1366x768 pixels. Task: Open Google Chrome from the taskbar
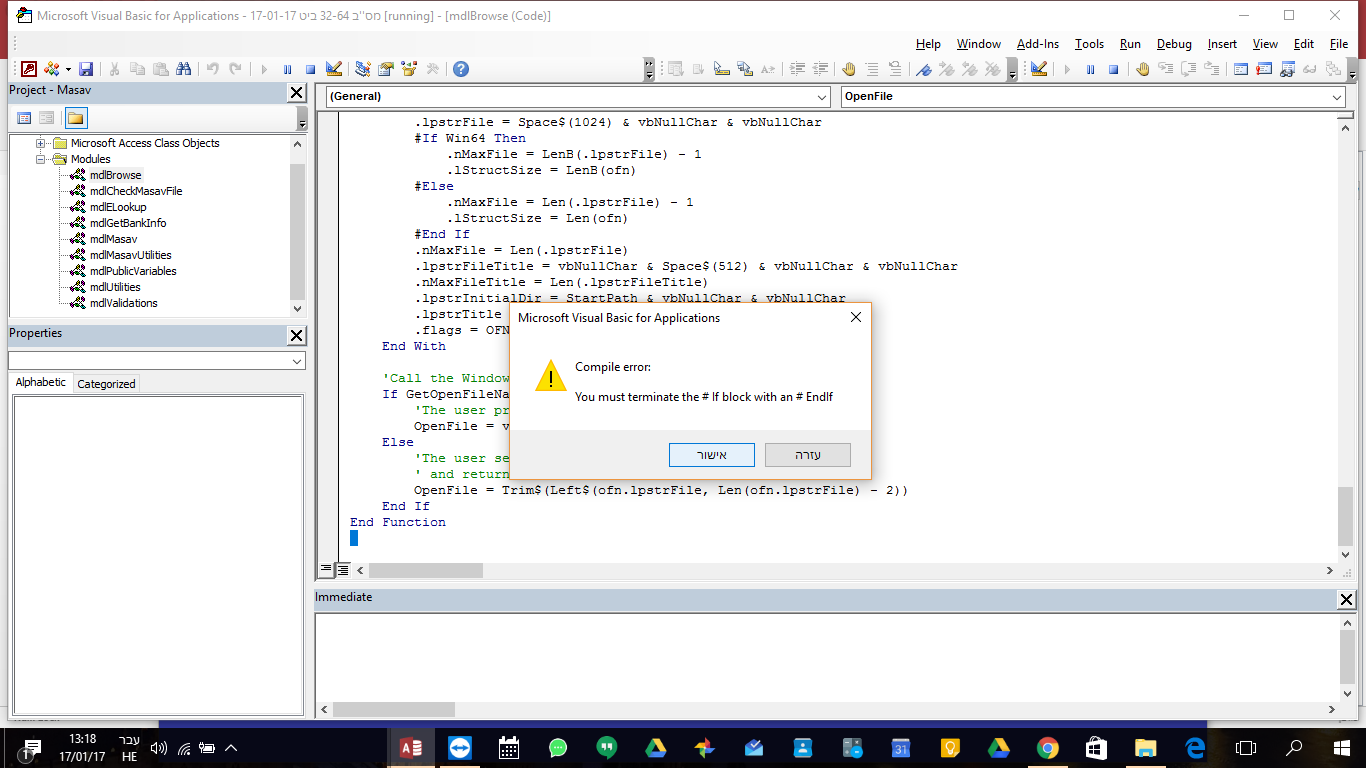(x=1047, y=748)
